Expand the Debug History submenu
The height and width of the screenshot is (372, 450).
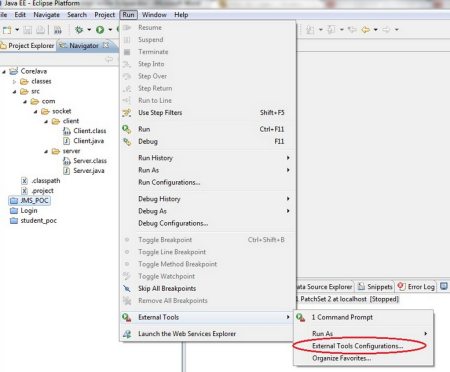[207, 199]
